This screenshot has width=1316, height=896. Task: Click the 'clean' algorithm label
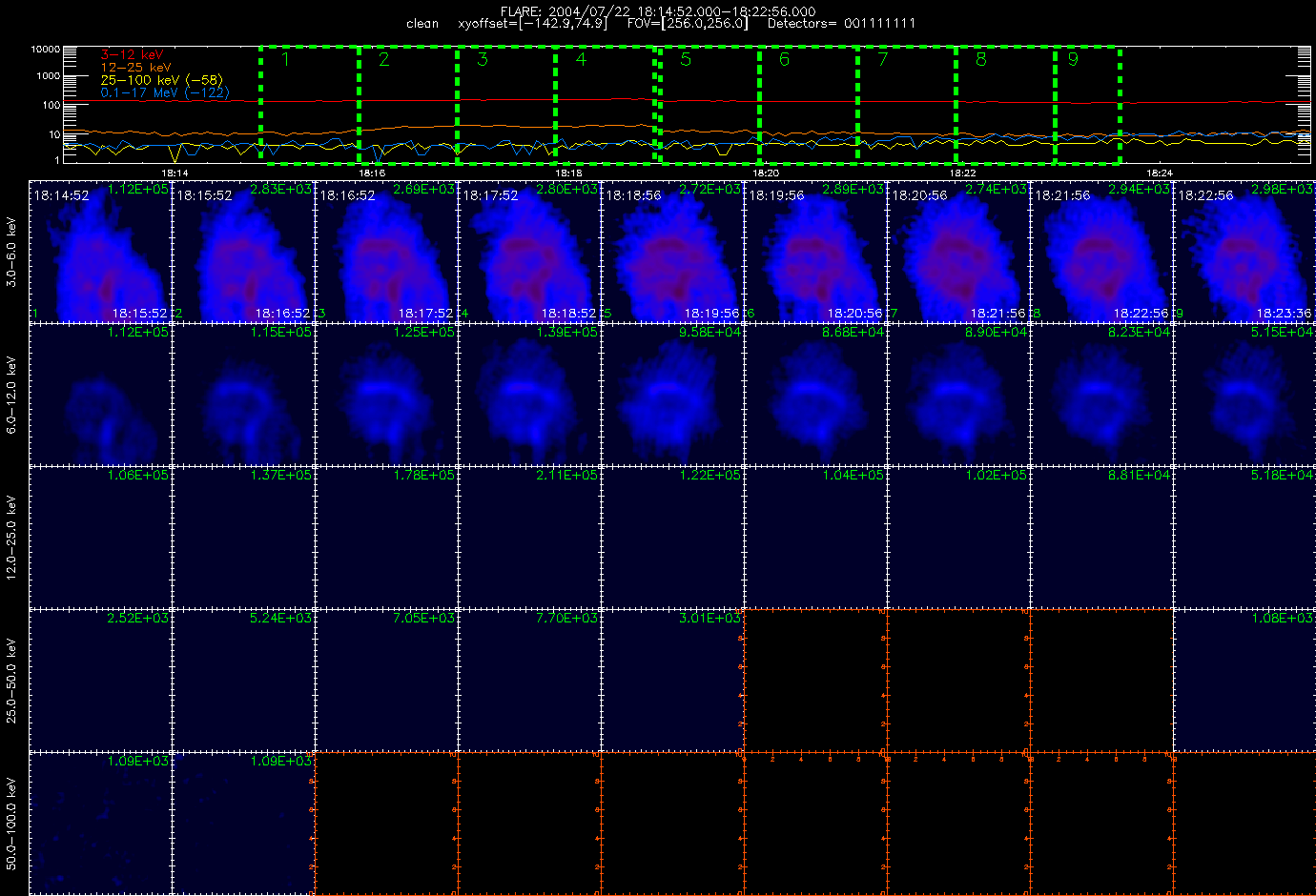point(422,24)
